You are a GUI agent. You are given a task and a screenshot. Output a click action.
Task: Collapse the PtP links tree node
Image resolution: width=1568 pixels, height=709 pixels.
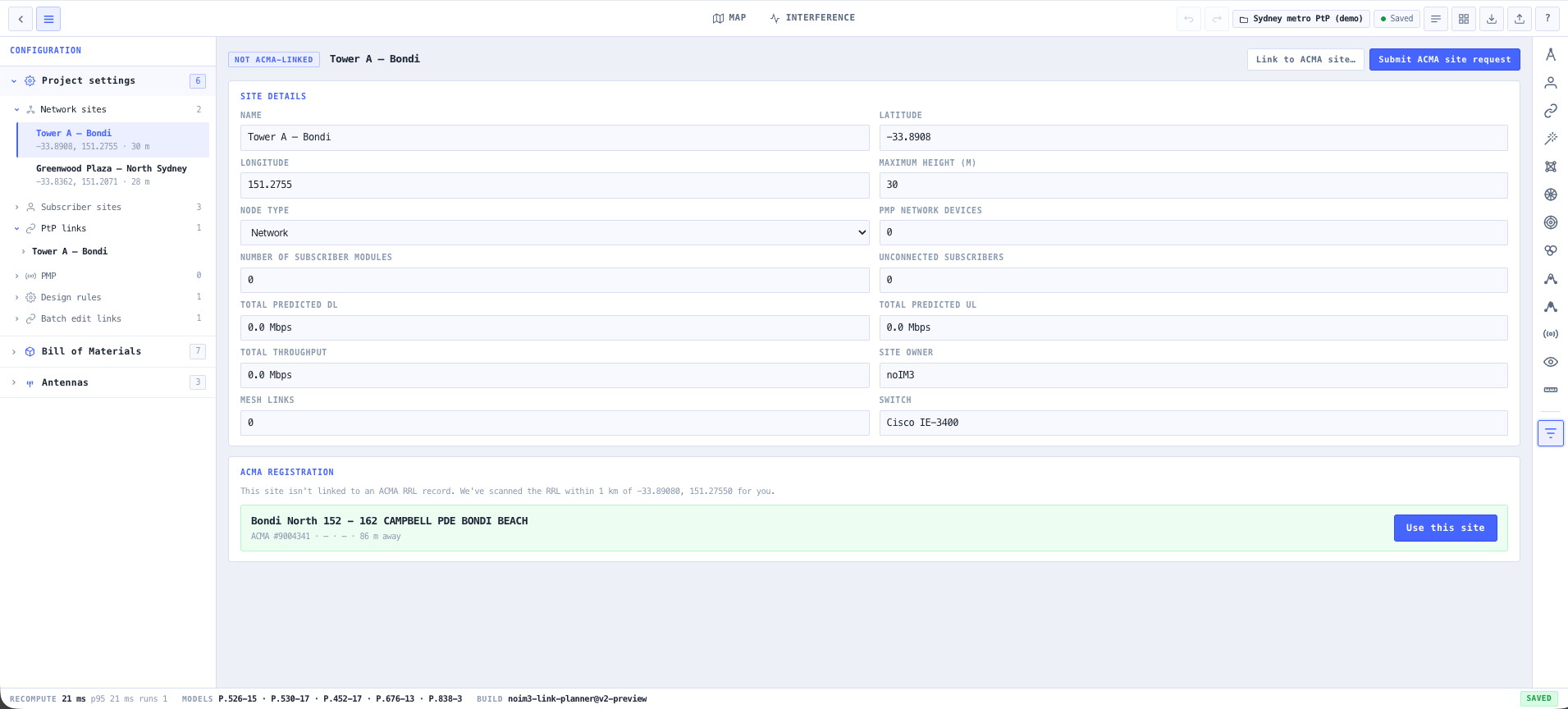pos(16,228)
